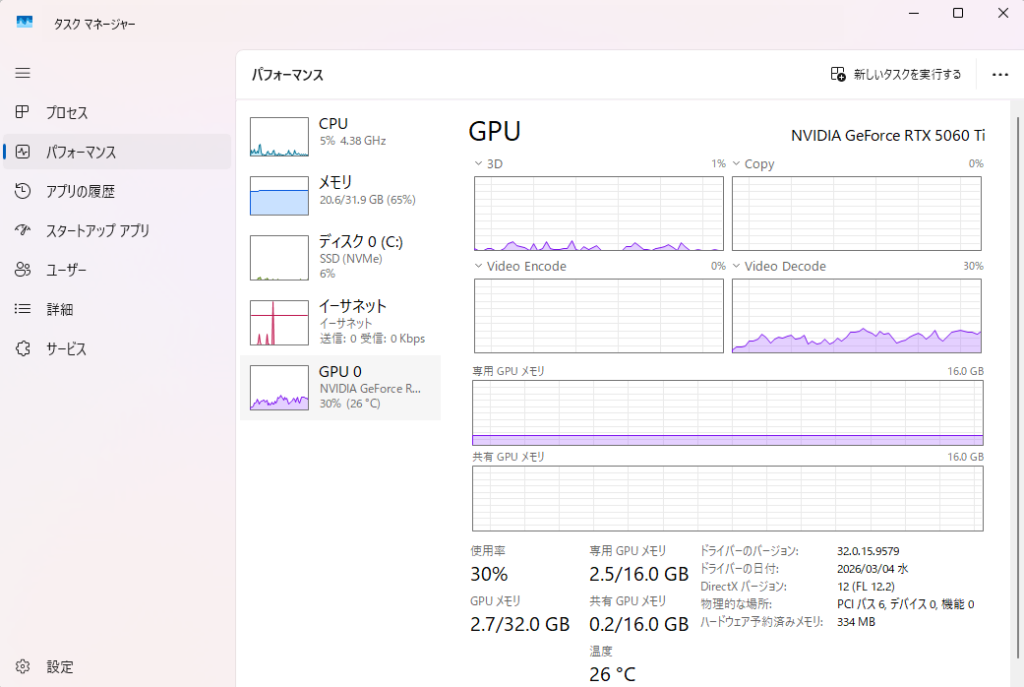This screenshot has width=1024, height=687.
Task: Open アプリの履歴 history icon
Action: tap(23, 191)
